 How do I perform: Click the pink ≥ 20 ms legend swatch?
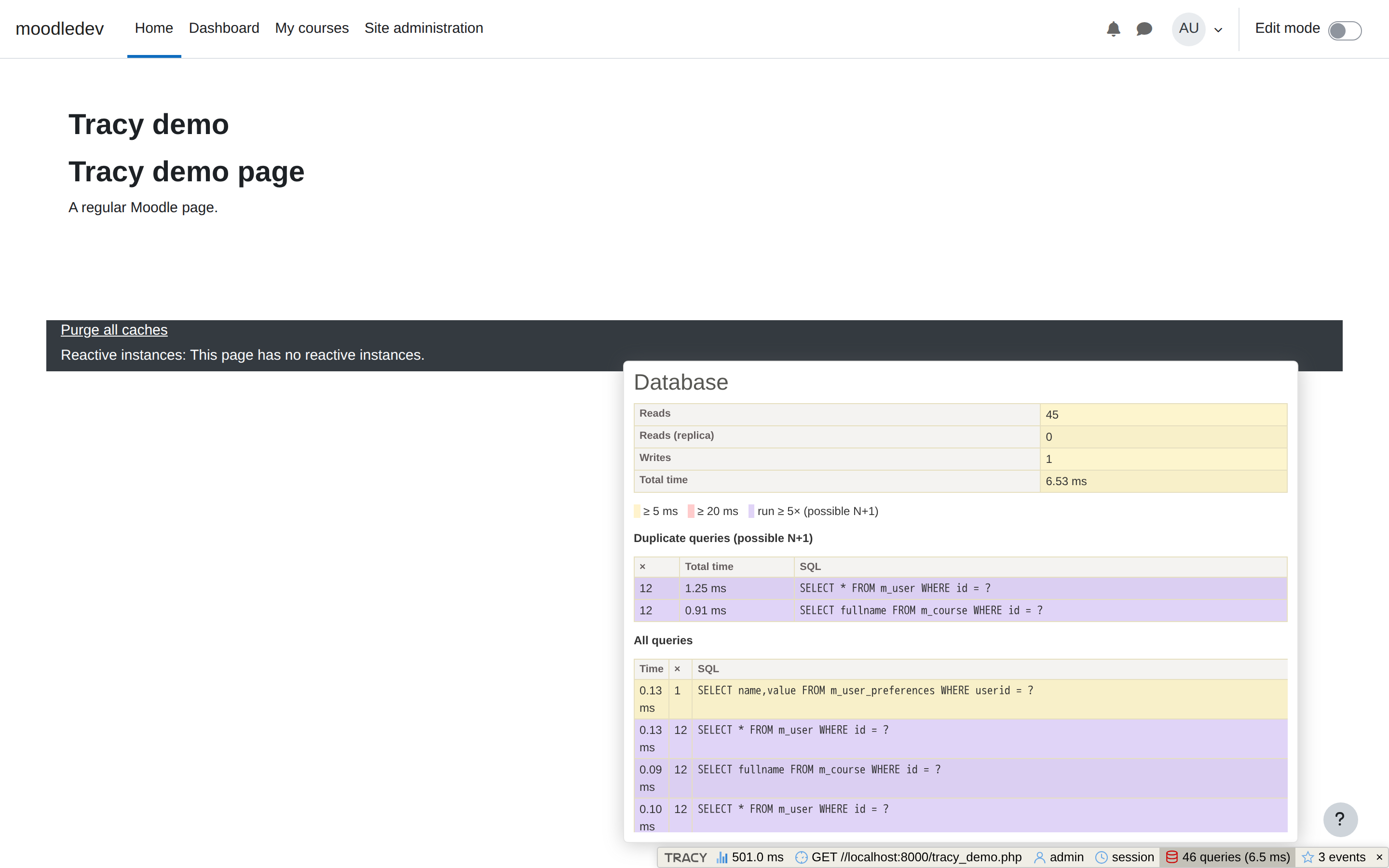tap(691, 511)
